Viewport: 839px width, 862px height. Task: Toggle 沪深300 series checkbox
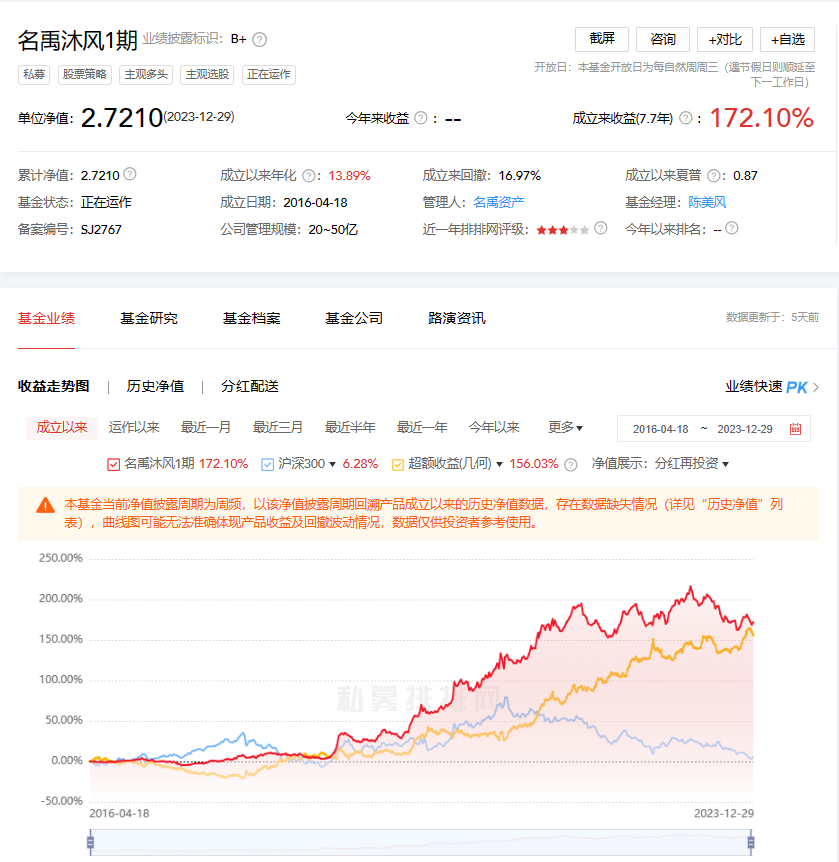(x=267, y=465)
